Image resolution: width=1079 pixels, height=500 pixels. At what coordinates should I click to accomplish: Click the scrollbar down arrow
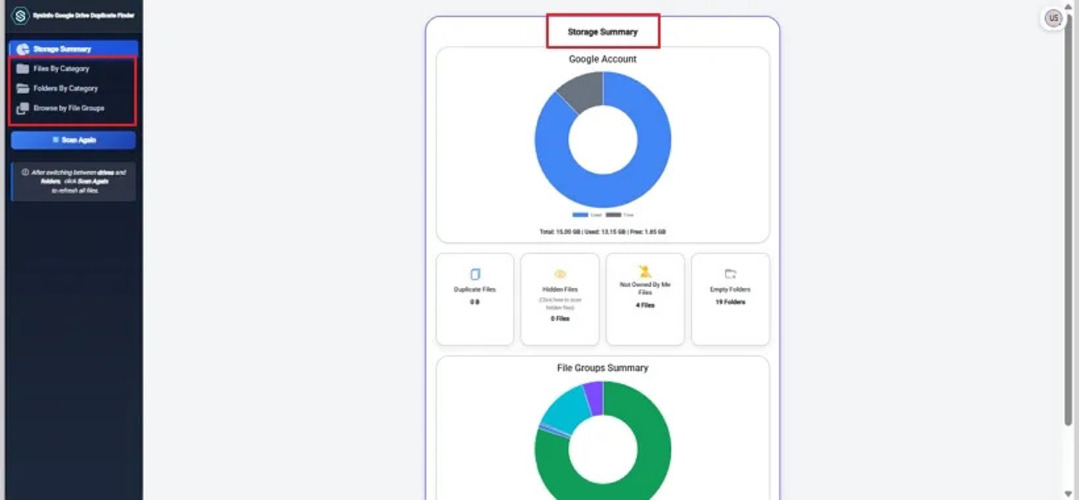point(1068,493)
